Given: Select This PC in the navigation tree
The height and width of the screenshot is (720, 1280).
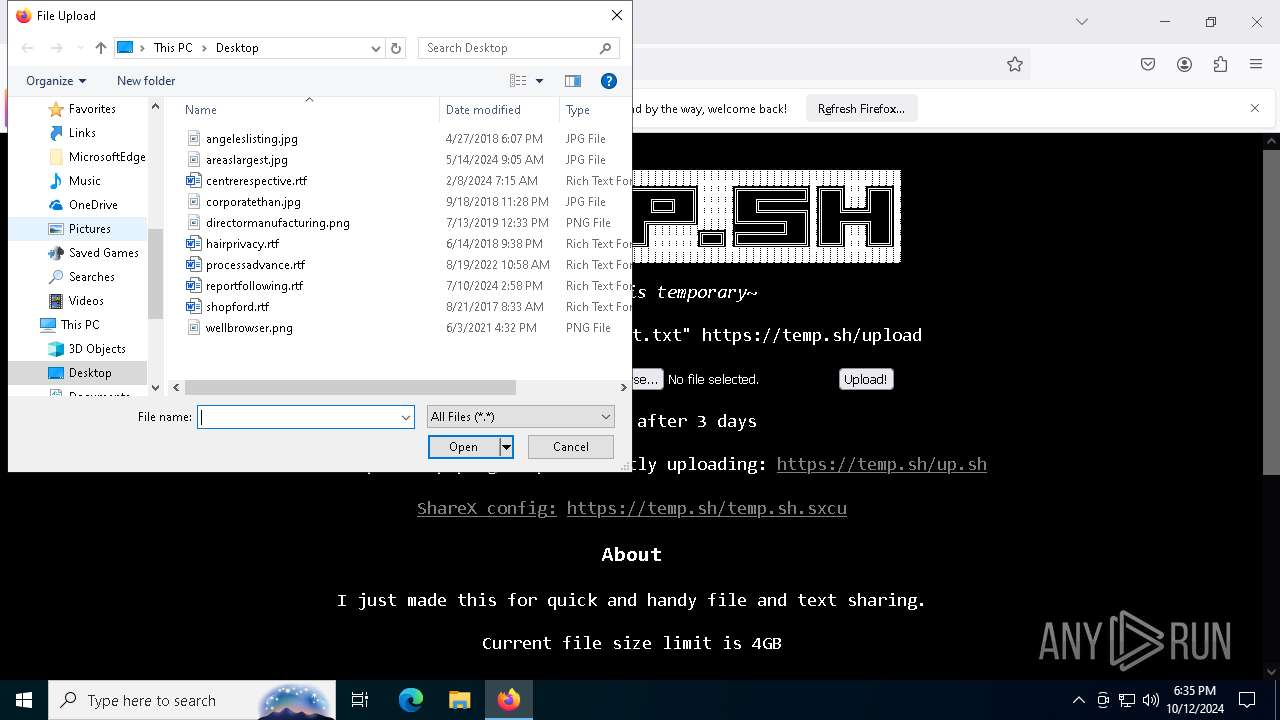Looking at the screenshot, I should [x=79, y=325].
